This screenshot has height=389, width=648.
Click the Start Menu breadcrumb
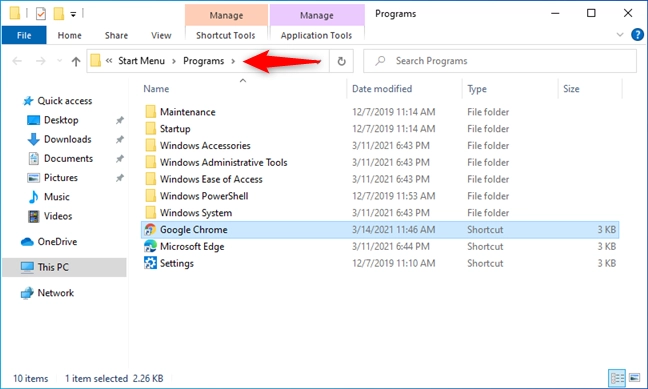(x=141, y=61)
